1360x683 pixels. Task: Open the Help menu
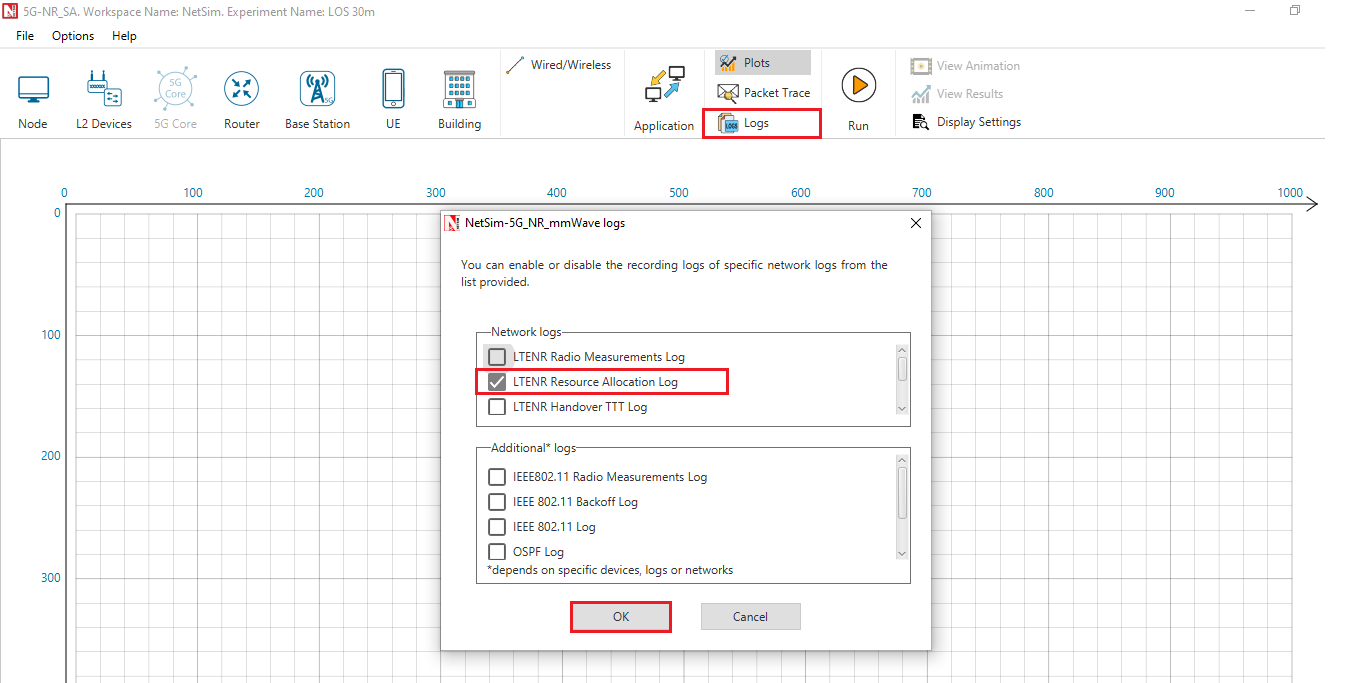(x=124, y=36)
